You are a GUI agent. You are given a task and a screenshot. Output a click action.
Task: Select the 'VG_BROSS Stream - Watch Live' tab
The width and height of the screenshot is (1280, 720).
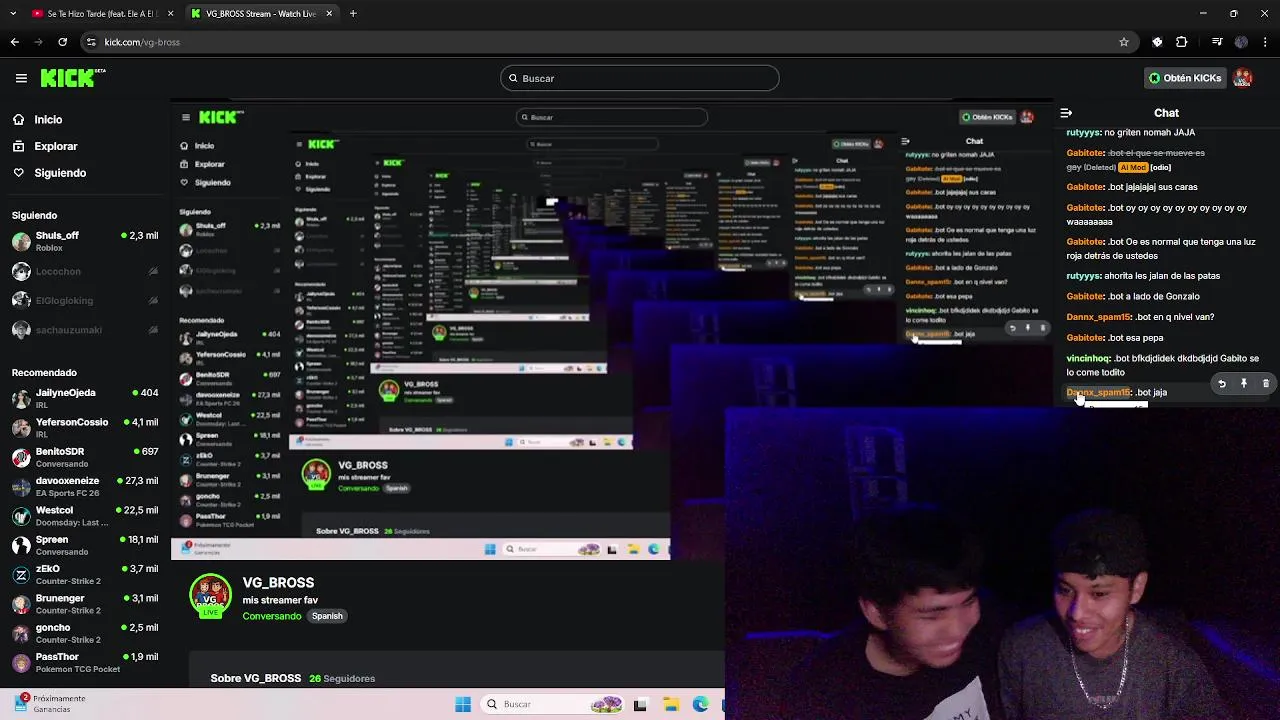(262, 14)
